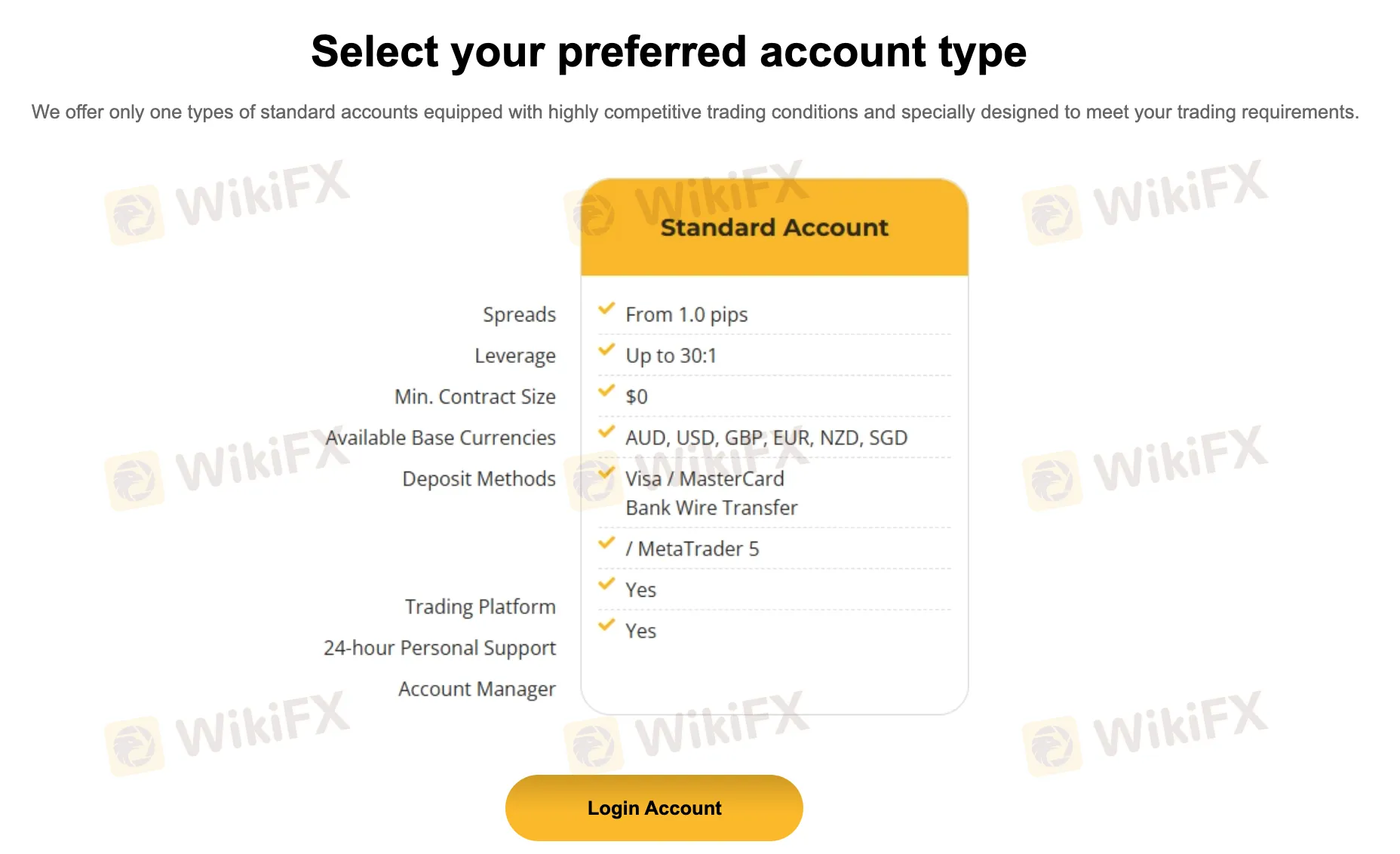
Task: Click the checkmark beside $0 value
Action: coord(606,391)
